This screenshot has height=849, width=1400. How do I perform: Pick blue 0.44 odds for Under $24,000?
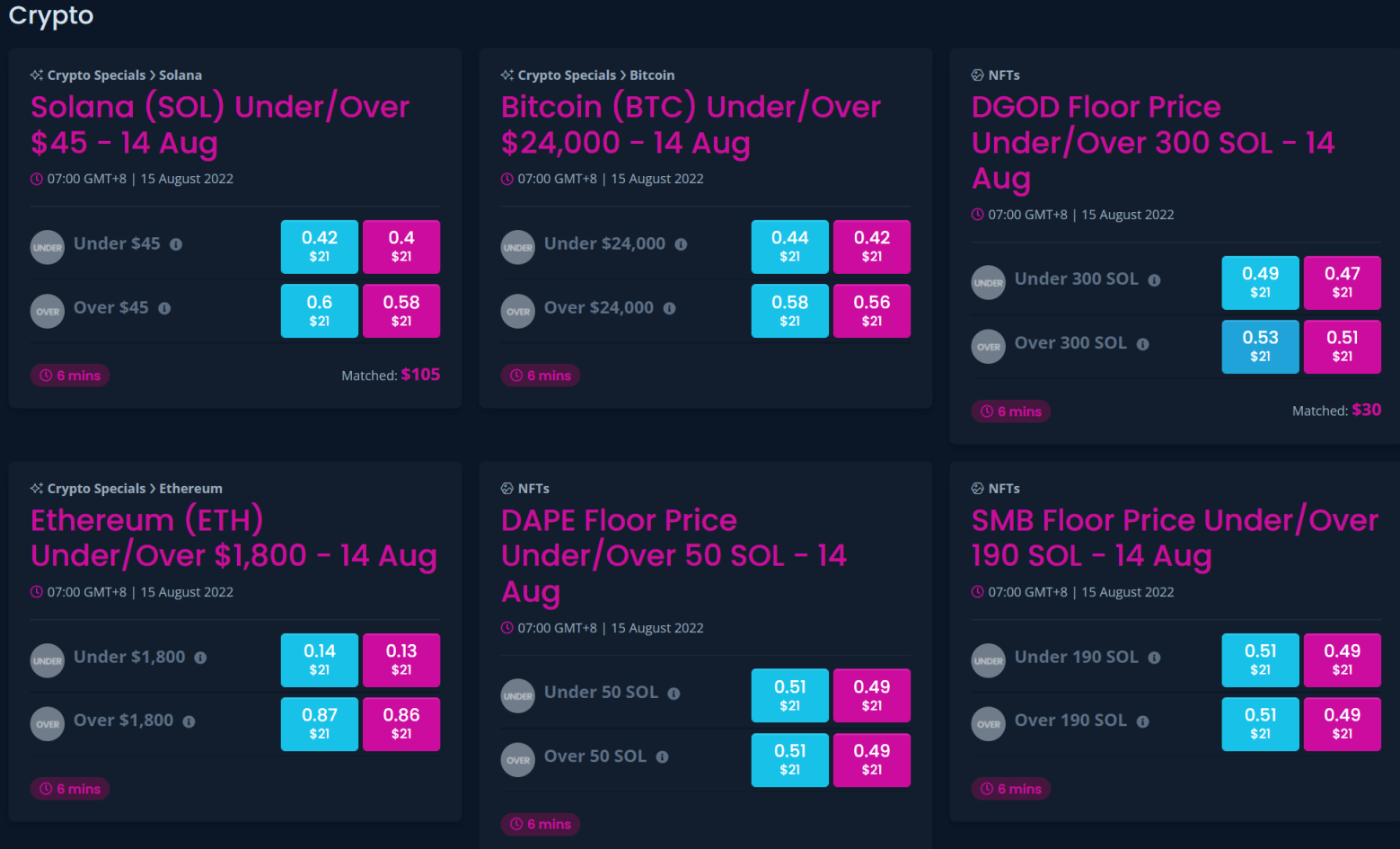(x=790, y=246)
